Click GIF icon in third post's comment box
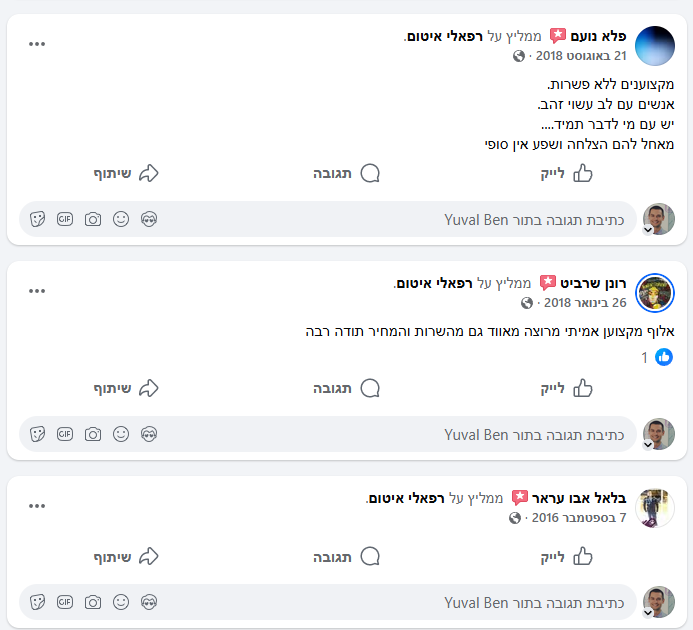 pyautogui.click(x=65, y=602)
